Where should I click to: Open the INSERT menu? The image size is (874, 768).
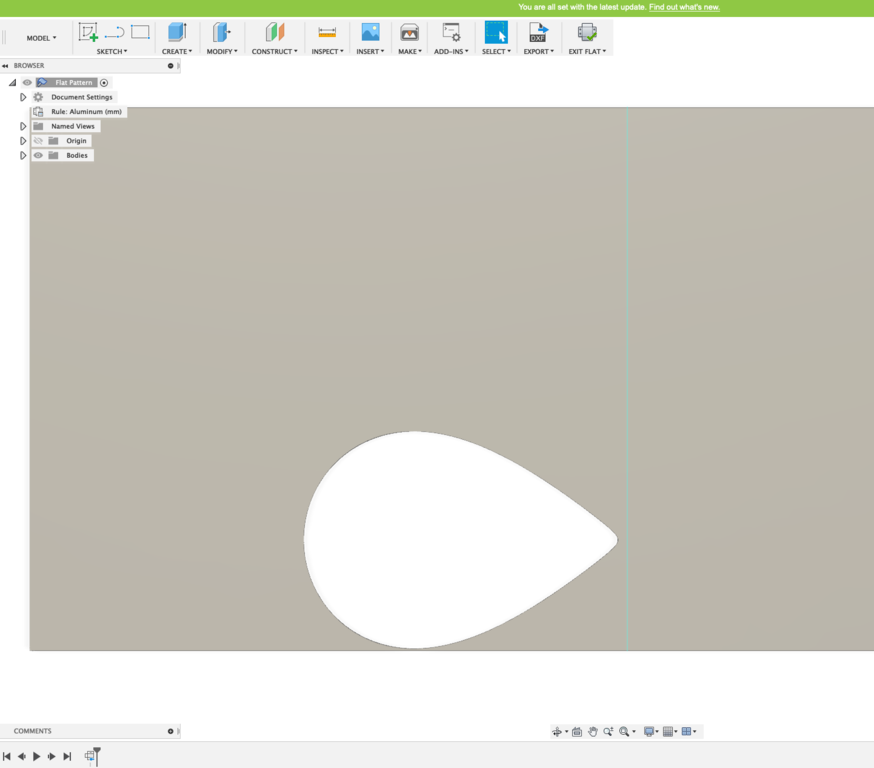(370, 51)
